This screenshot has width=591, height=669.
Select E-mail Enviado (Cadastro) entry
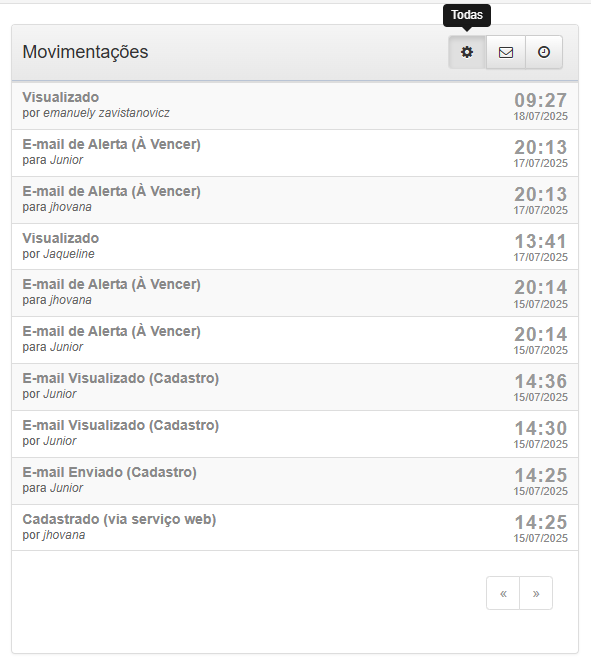tap(295, 481)
